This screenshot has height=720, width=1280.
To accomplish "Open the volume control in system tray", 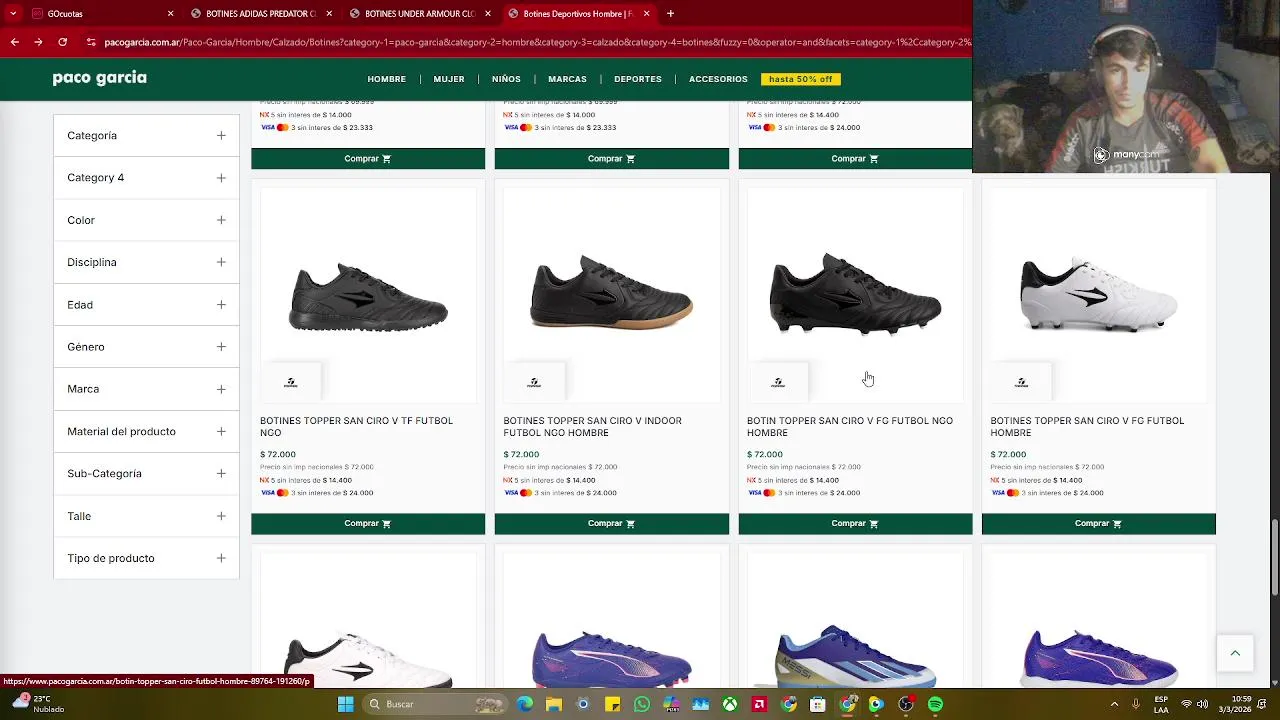I will coord(1202,704).
